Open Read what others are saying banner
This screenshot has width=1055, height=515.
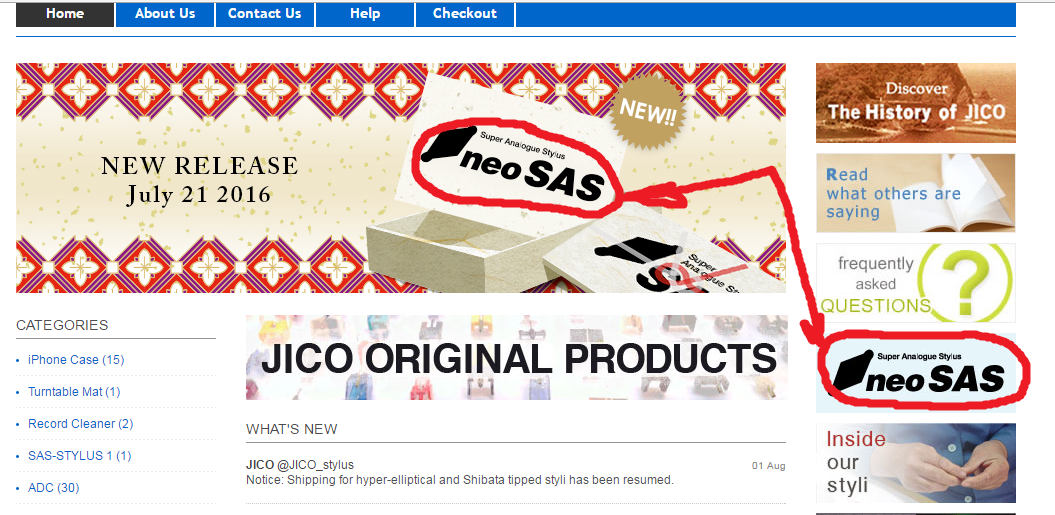click(916, 193)
